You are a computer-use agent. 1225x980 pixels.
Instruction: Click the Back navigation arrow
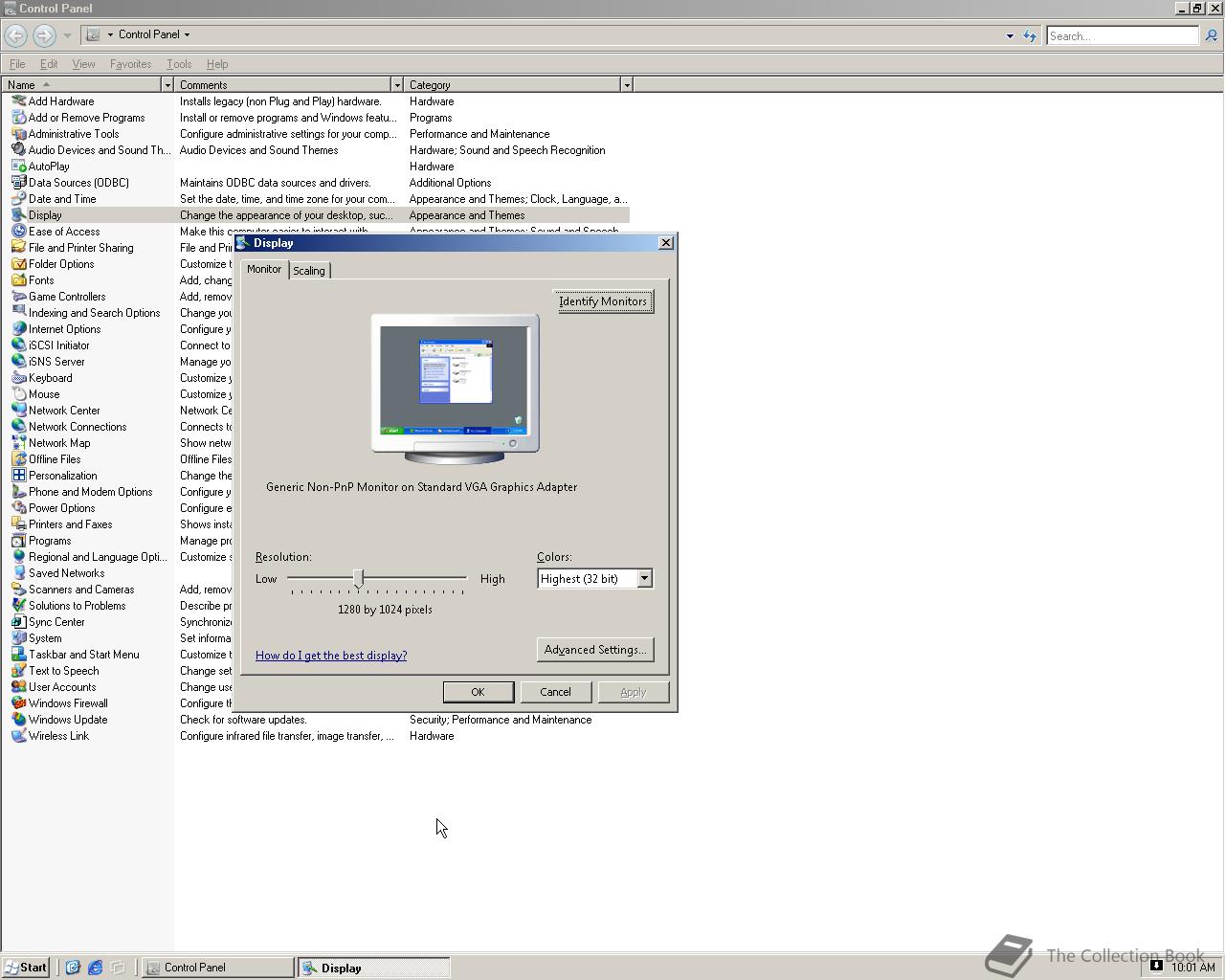pyautogui.click(x=15, y=35)
